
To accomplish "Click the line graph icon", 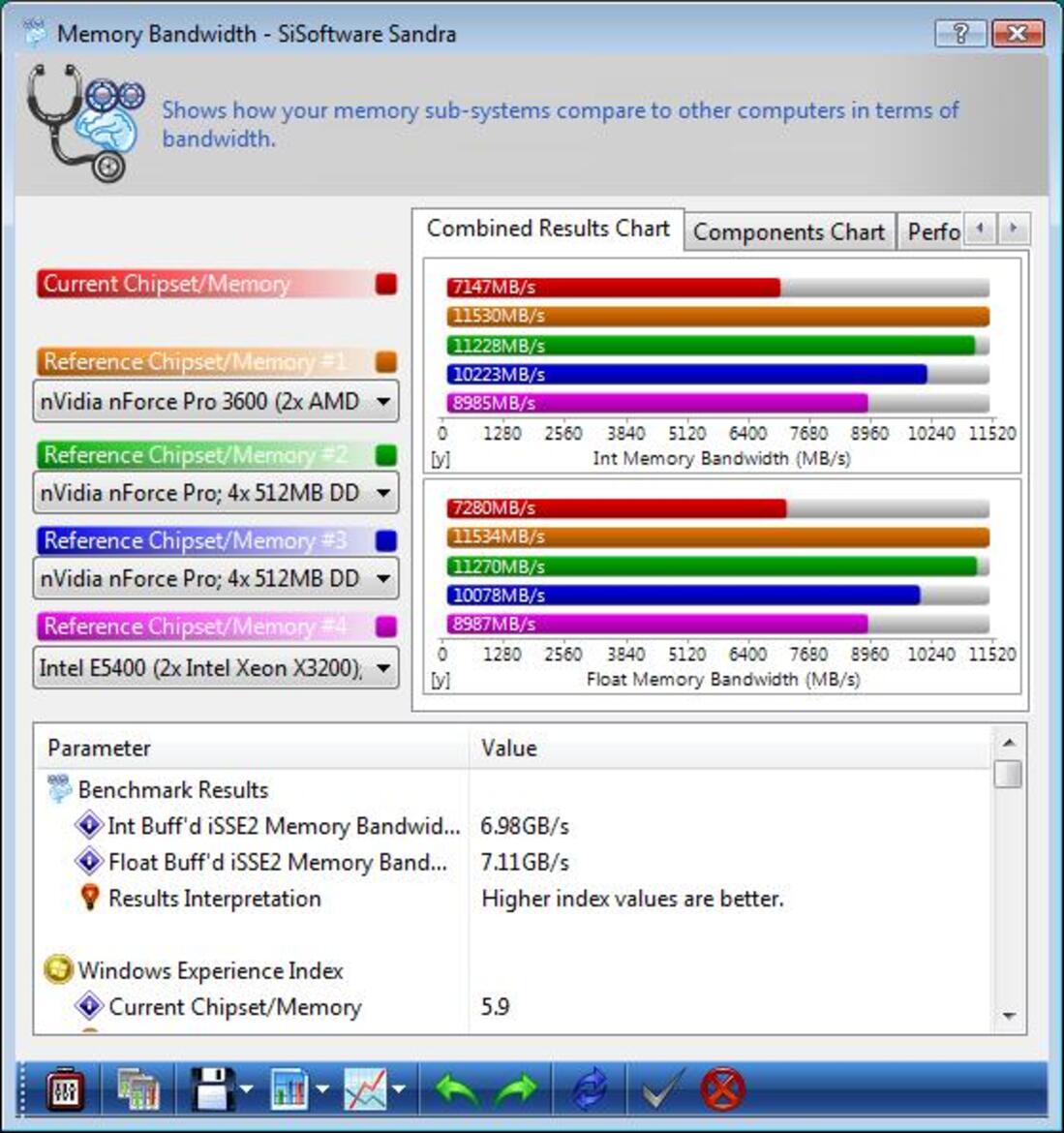I will pos(365,1088).
